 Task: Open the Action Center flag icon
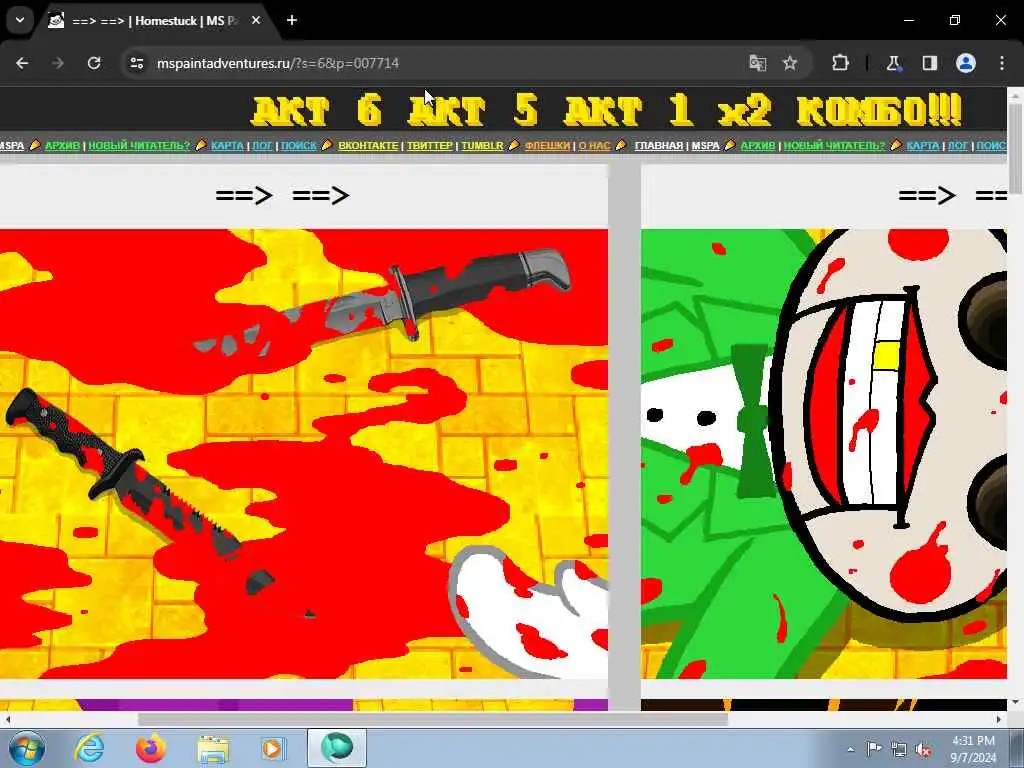(x=874, y=749)
